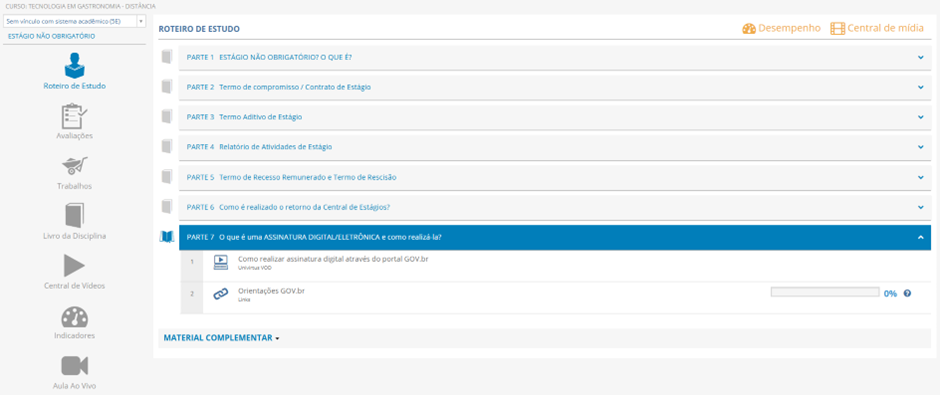Click the Central de mídia film icon
Viewport: 940px width, 395px height.
pos(837,29)
